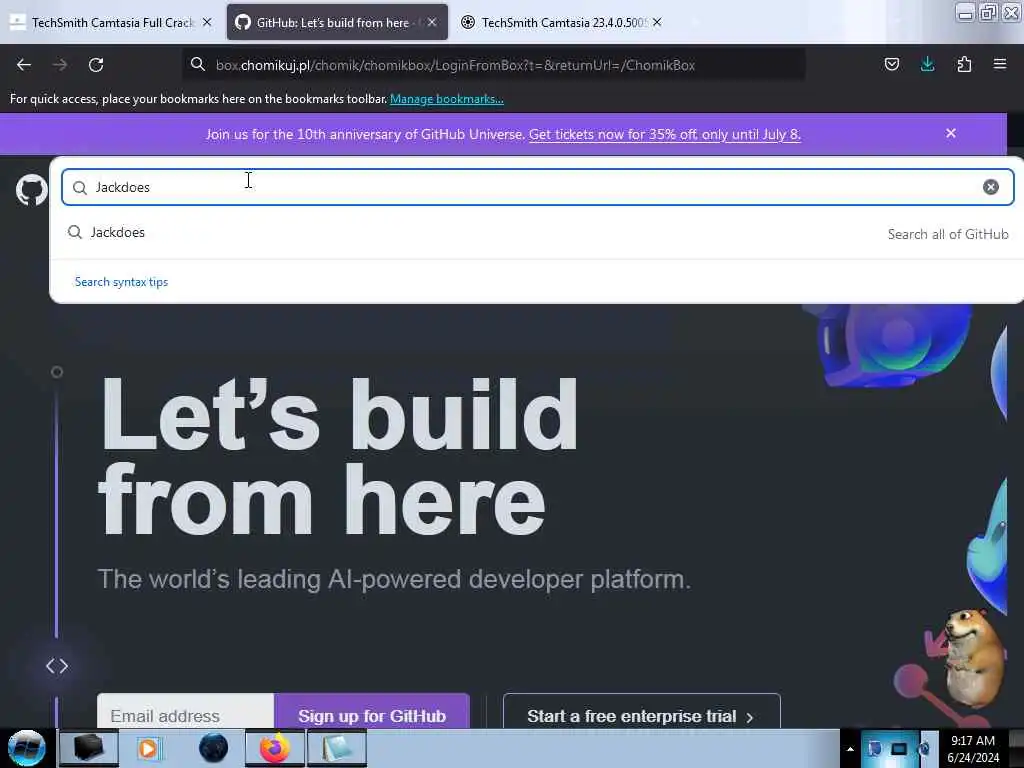Open Get tickets now for 35% off link
Screen dimensions: 1024x768
coord(664,135)
